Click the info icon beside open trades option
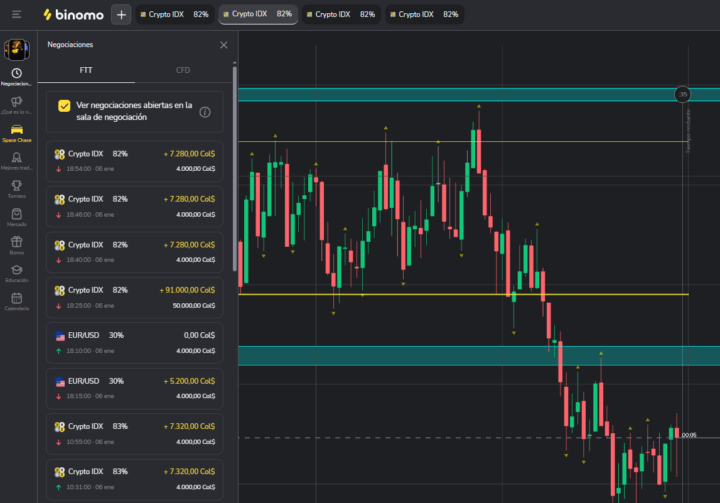720x503 pixels. (205, 112)
